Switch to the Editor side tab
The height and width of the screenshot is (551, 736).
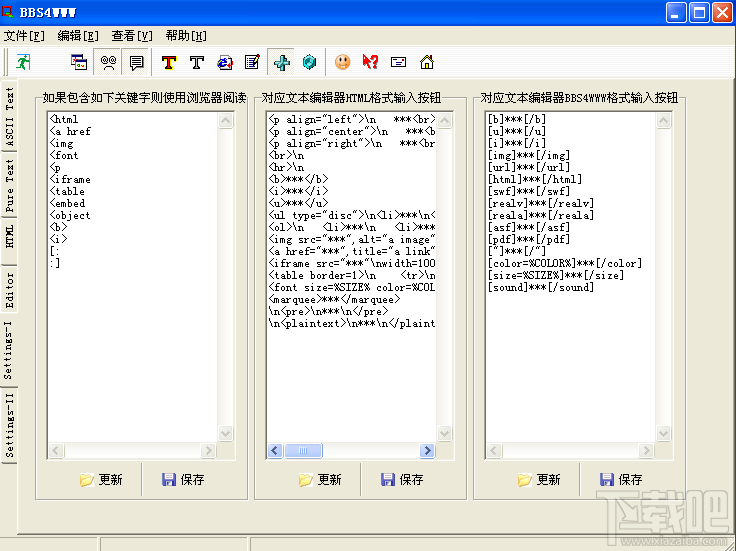coord(9,291)
